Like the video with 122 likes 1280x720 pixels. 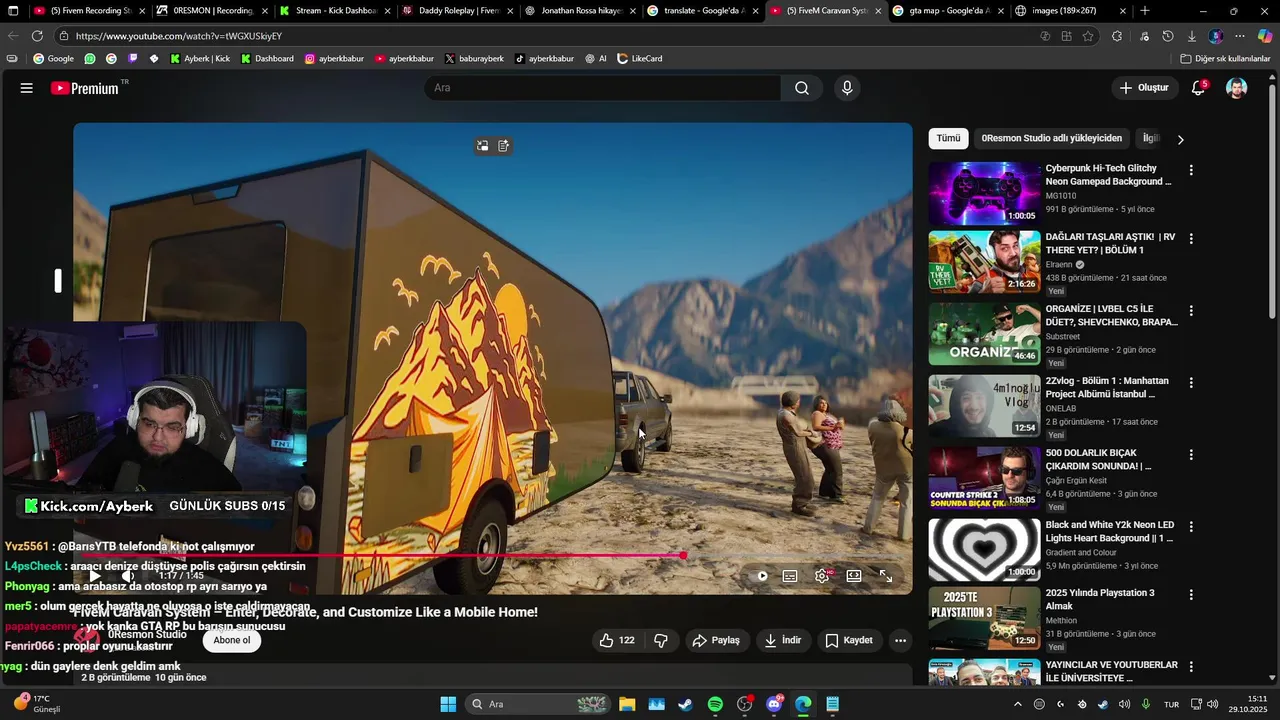click(x=618, y=640)
